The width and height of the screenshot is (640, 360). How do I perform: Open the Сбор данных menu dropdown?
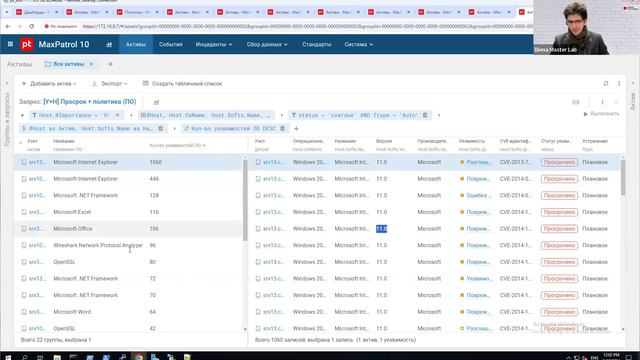point(267,44)
